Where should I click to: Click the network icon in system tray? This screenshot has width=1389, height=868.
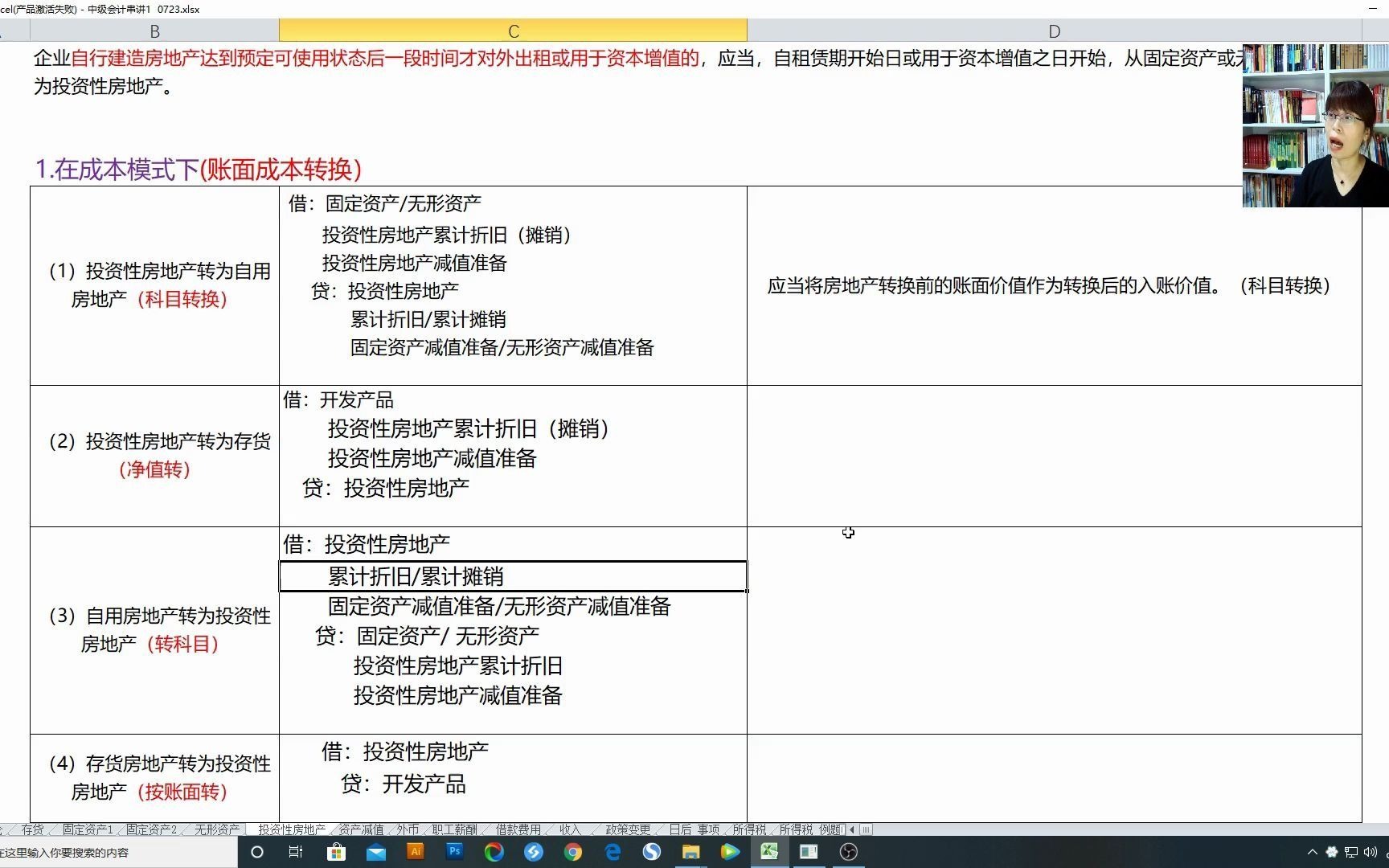click(1350, 852)
